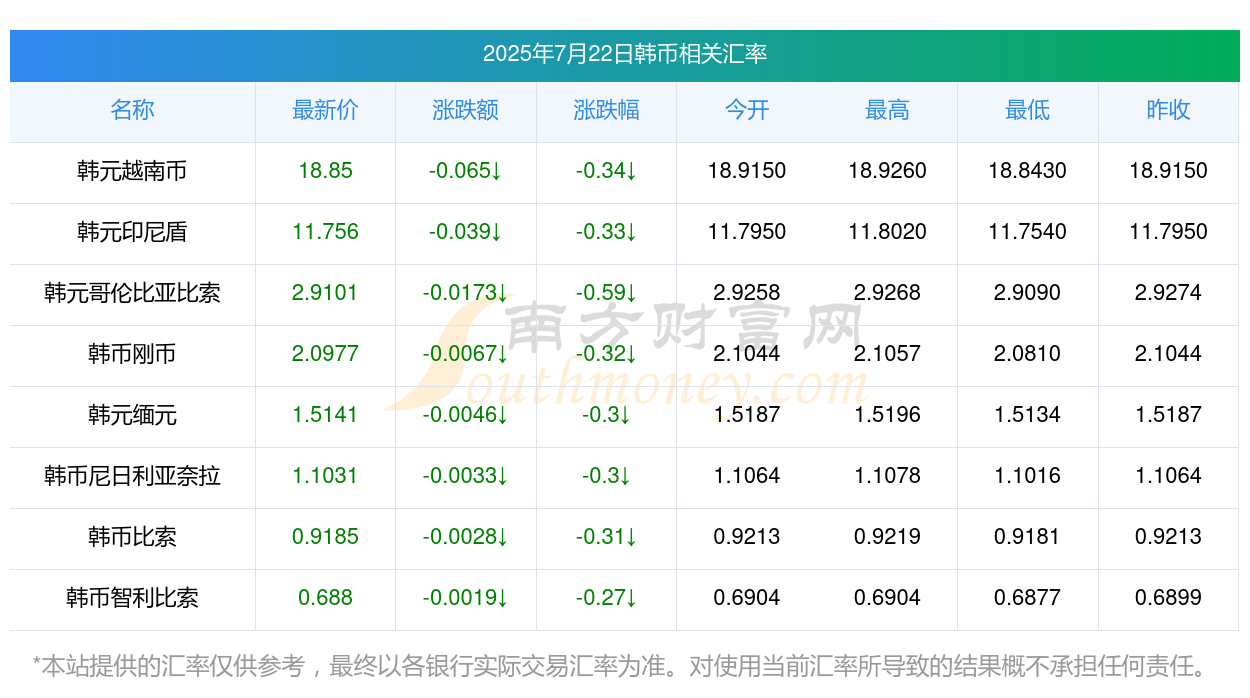
Task: Select the 昨收 column header
Action: (x=1168, y=110)
